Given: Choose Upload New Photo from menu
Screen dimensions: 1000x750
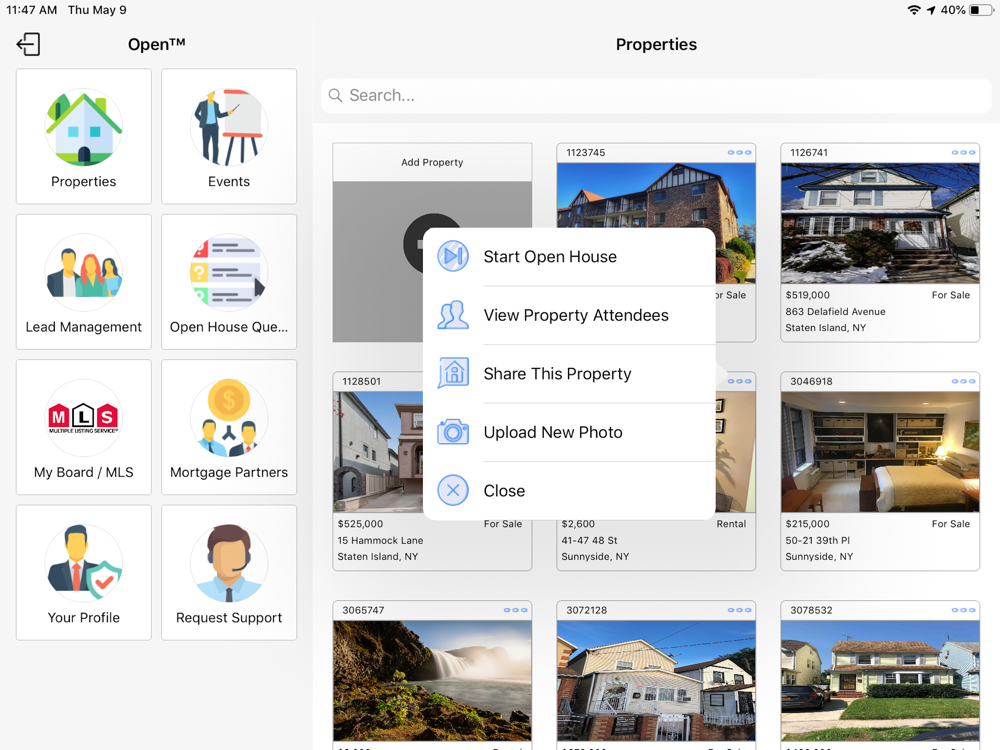Looking at the screenshot, I should 569,432.
